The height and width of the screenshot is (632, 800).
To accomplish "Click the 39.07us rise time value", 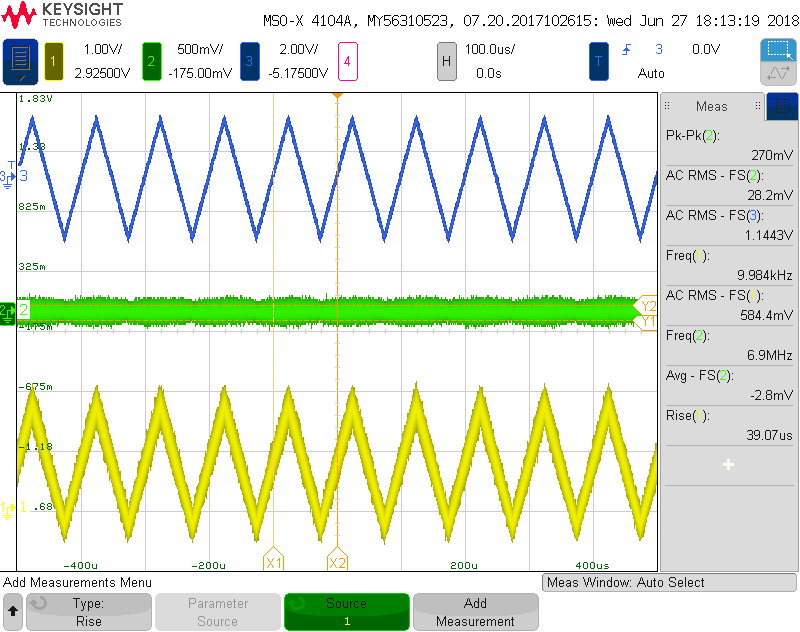I will click(x=769, y=435).
